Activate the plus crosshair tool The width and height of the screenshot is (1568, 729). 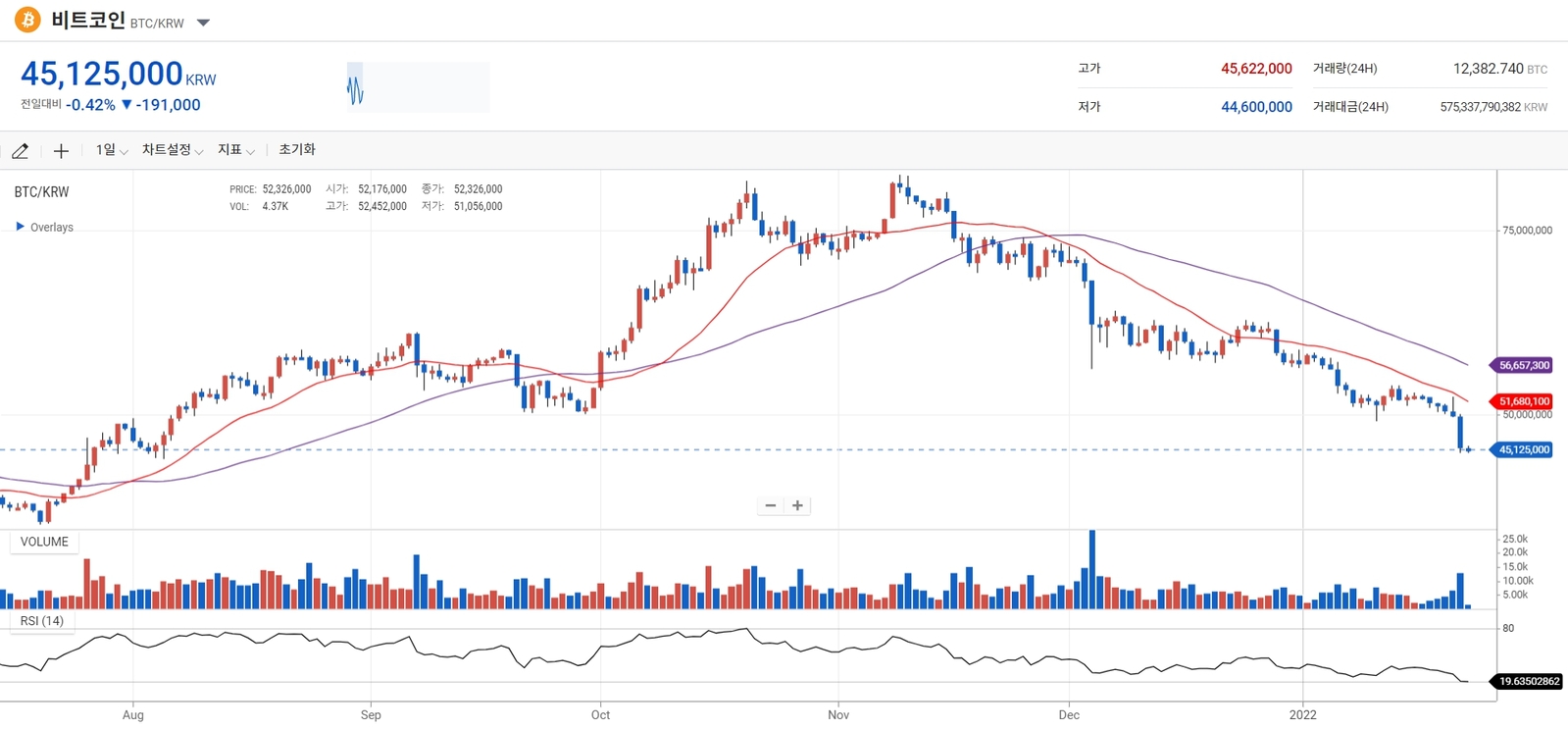pos(61,151)
